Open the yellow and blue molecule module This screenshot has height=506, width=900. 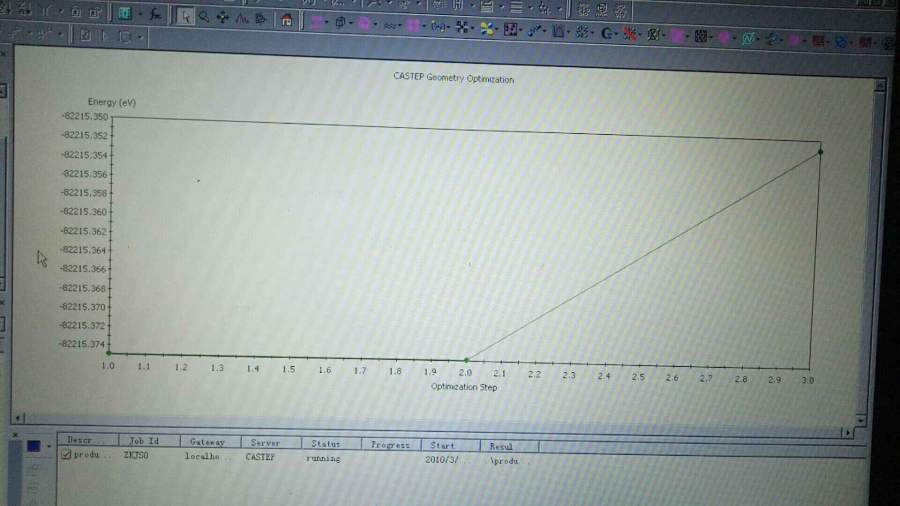[x=487, y=29]
